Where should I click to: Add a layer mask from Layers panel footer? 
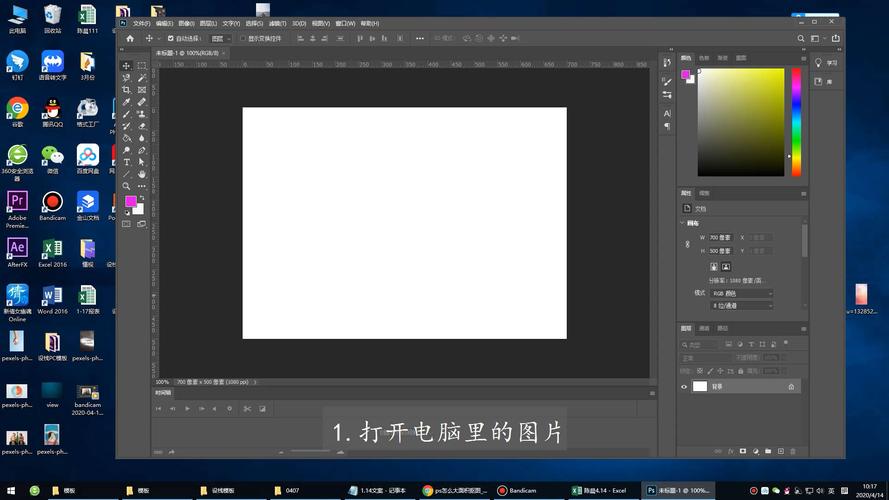(x=743, y=451)
